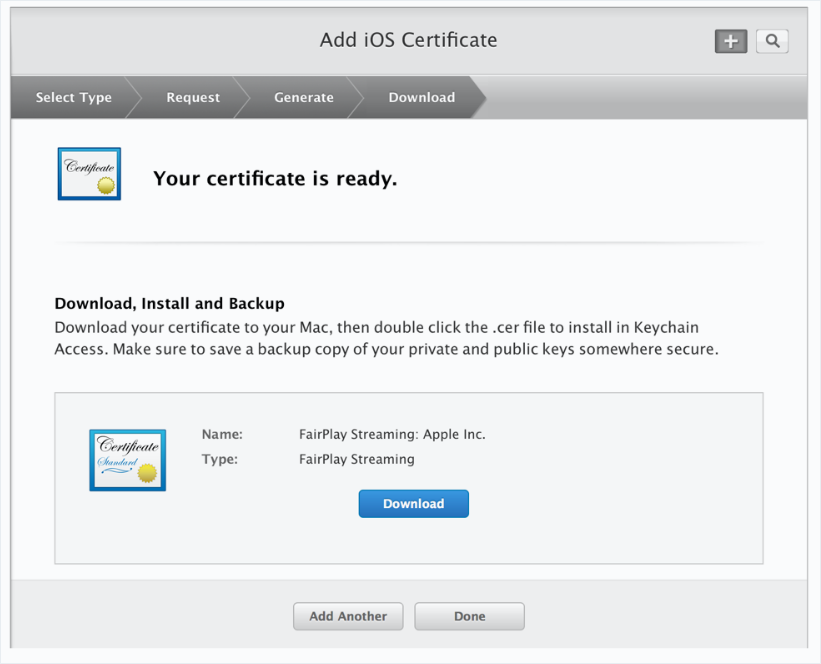Viewport: 821px width, 664px height.
Task: Go to the Request step
Action: (193, 97)
